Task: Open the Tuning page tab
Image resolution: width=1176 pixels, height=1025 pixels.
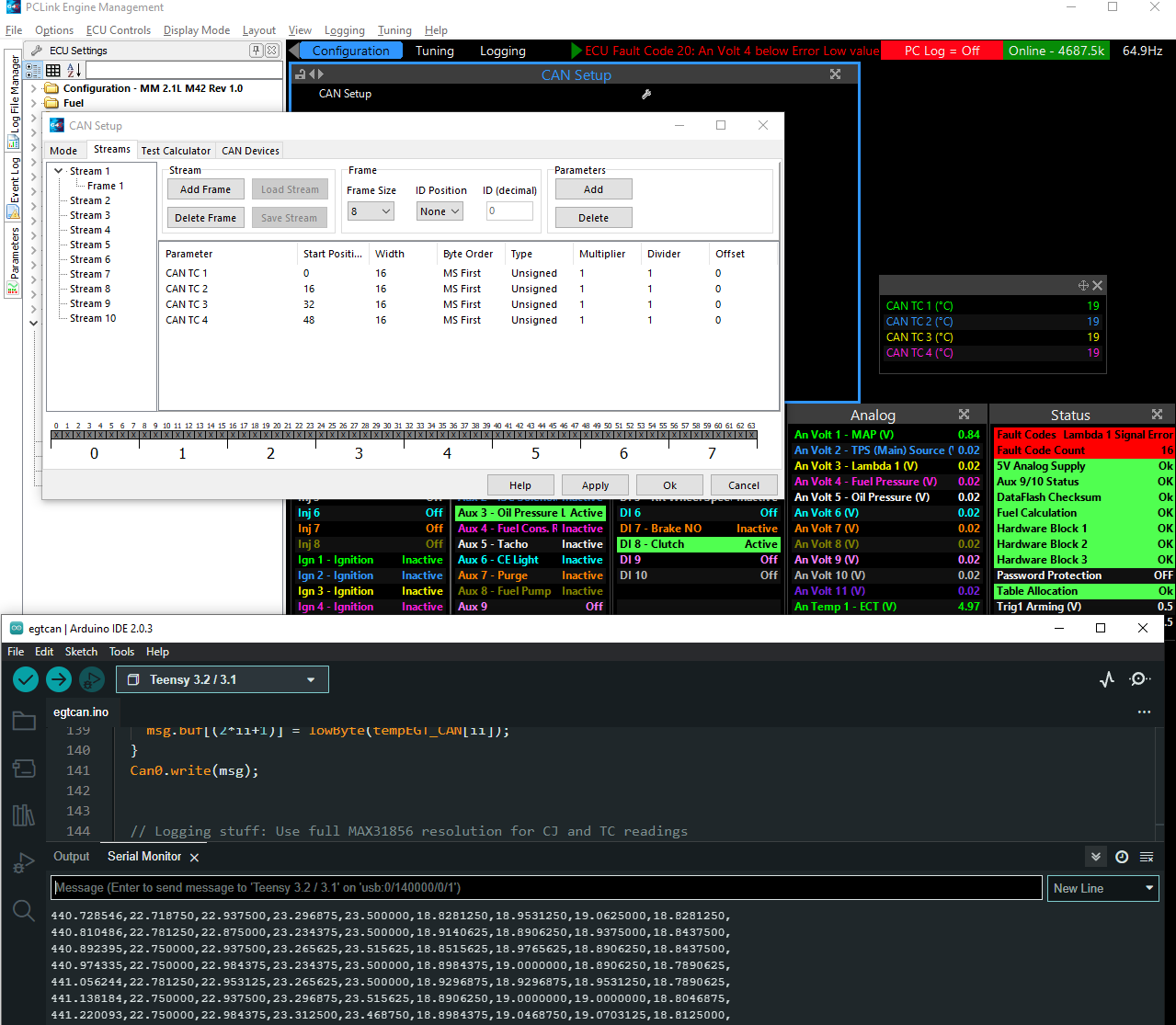Action: pyautogui.click(x=435, y=51)
